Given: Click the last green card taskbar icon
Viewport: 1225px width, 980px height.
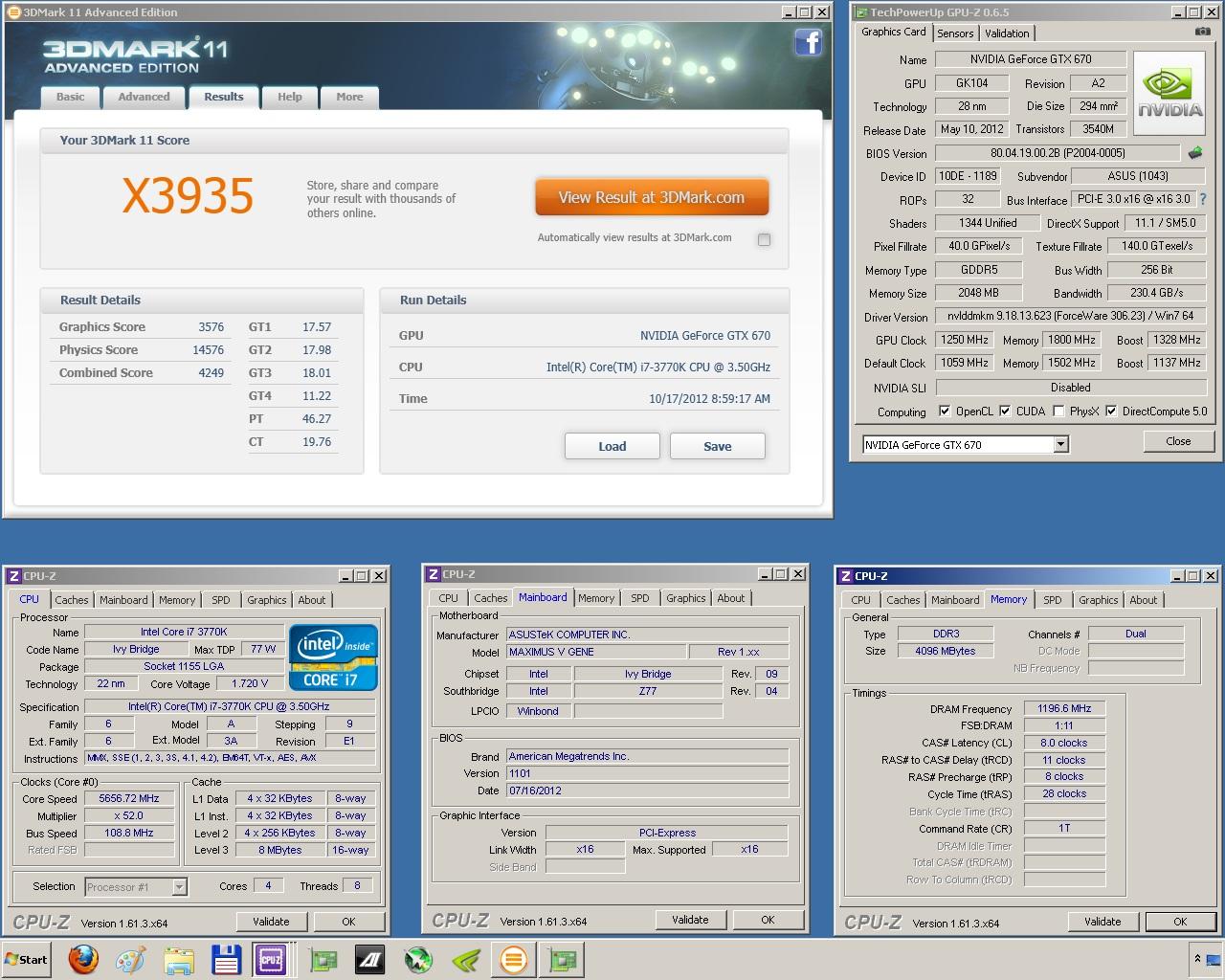Looking at the screenshot, I should tap(562, 959).
